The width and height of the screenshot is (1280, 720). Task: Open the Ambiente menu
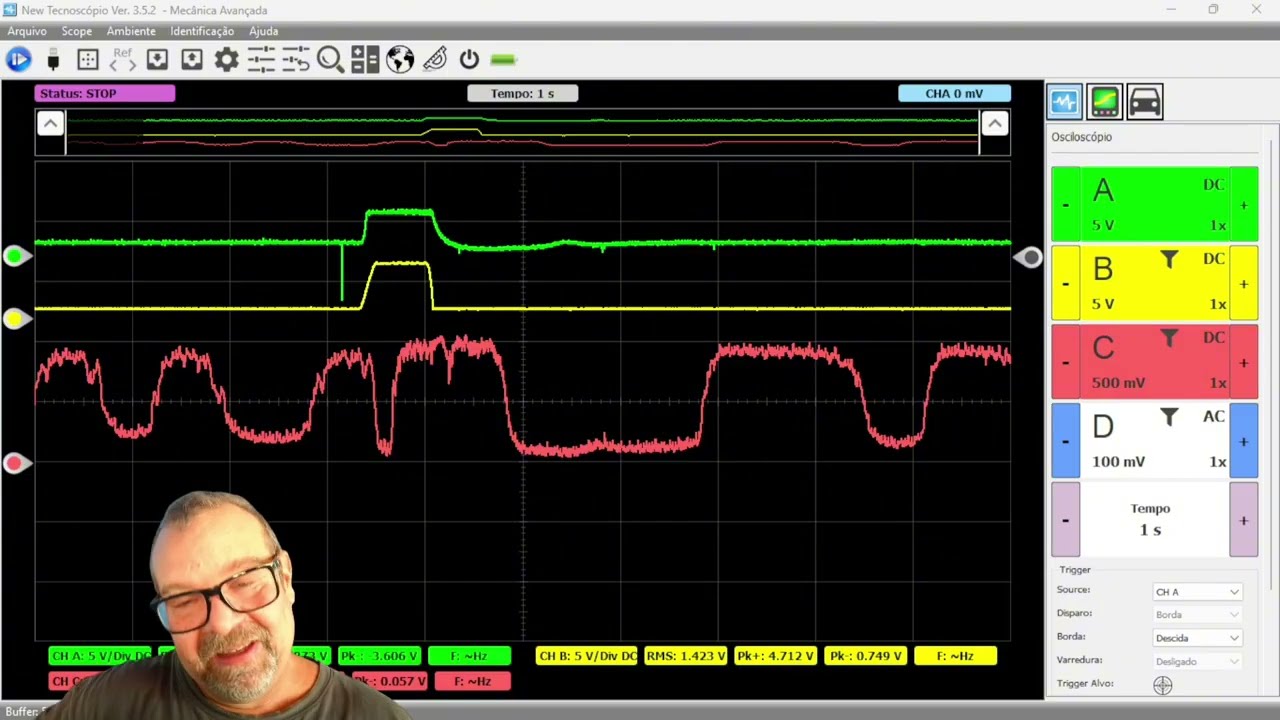click(131, 32)
